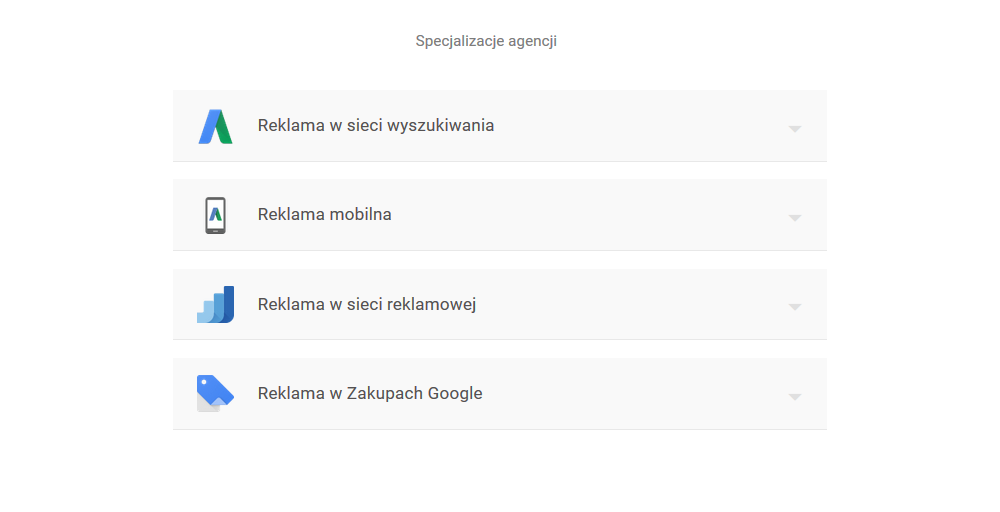Click the word 'wyszukiwania' in the first row

(441, 126)
